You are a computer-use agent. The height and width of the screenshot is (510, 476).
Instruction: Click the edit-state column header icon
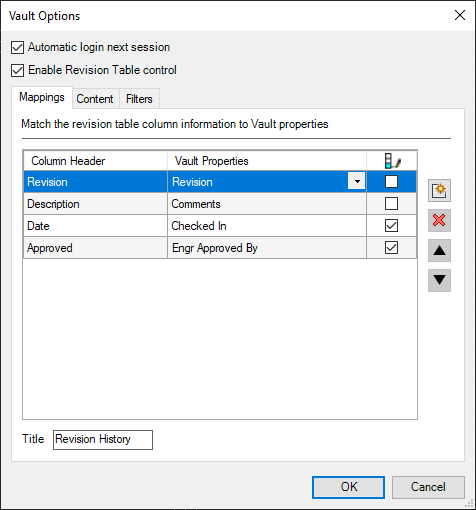[392, 161]
